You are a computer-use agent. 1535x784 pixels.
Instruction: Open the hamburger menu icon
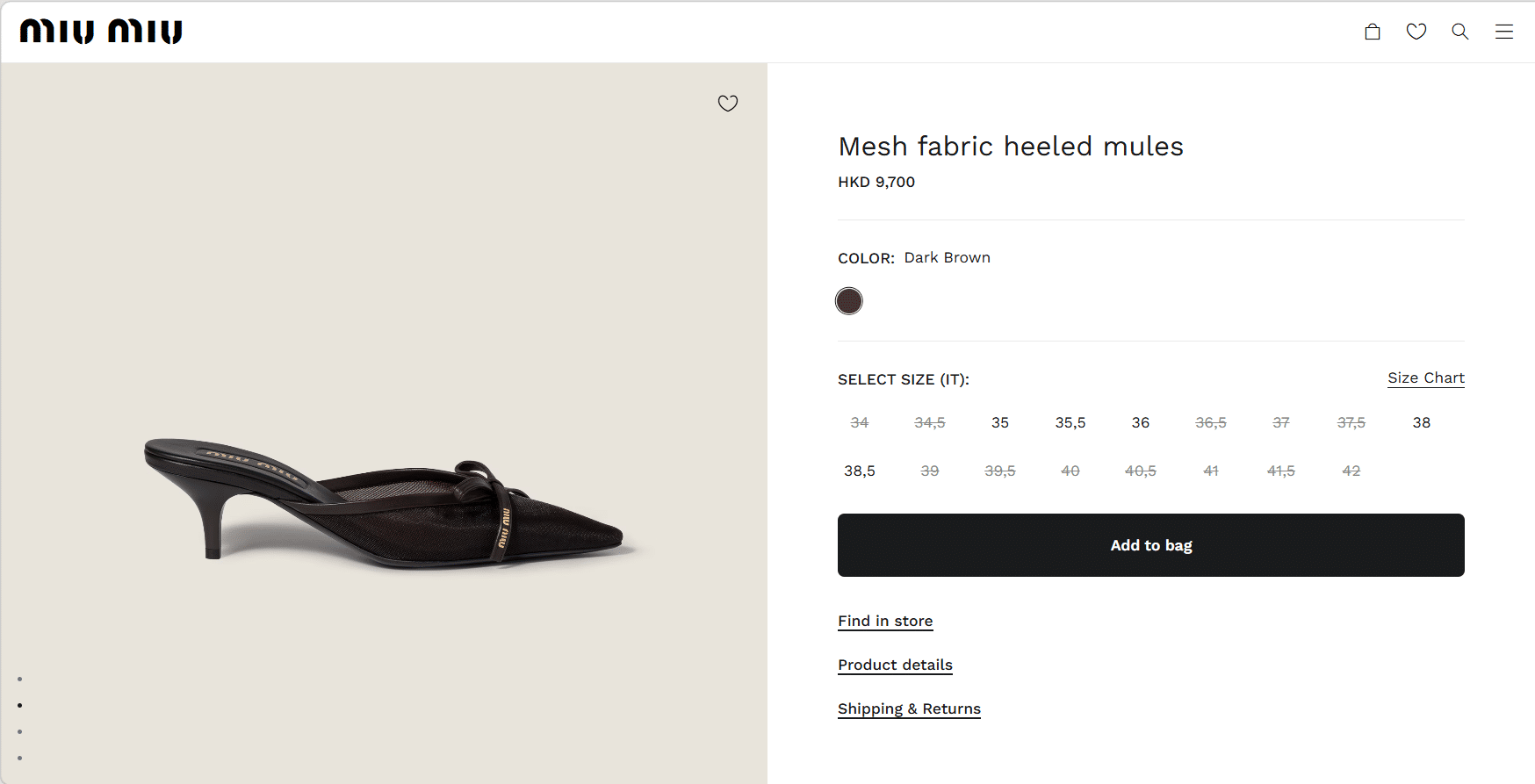click(x=1504, y=32)
